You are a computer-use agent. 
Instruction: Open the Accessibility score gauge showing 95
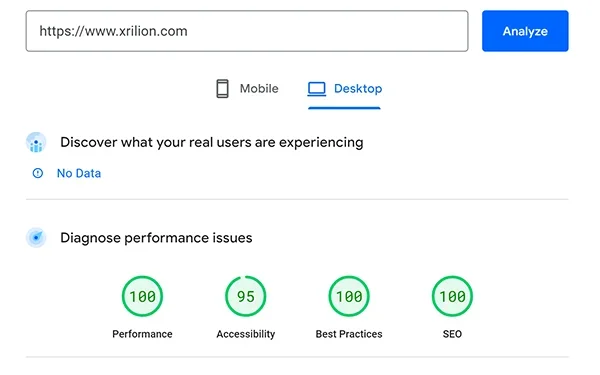click(x=246, y=296)
